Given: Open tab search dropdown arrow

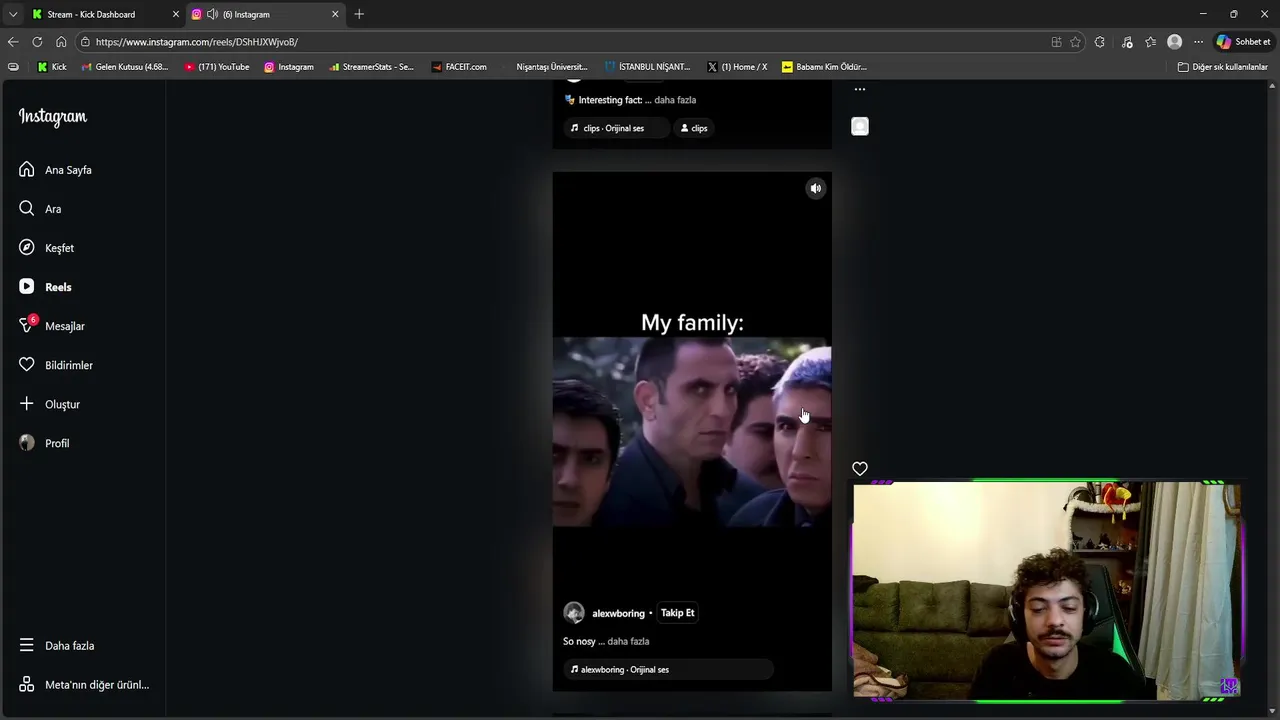Looking at the screenshot, I should [13, 14].
